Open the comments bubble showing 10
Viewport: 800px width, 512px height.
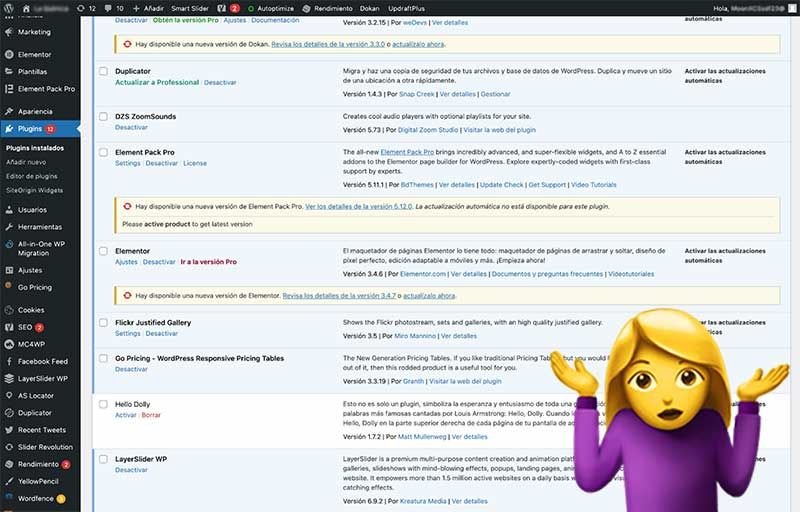click(113, 8)
